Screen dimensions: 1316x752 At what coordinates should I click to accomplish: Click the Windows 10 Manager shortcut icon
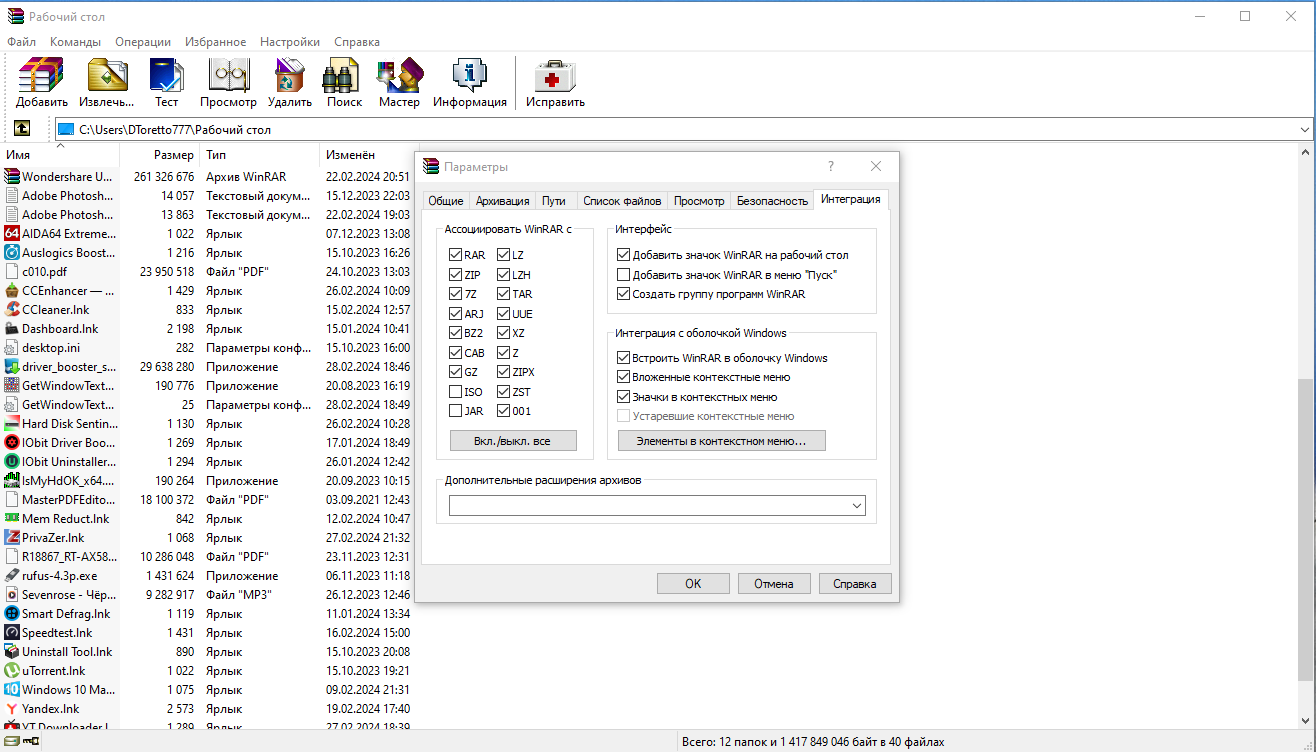[12, 689]
